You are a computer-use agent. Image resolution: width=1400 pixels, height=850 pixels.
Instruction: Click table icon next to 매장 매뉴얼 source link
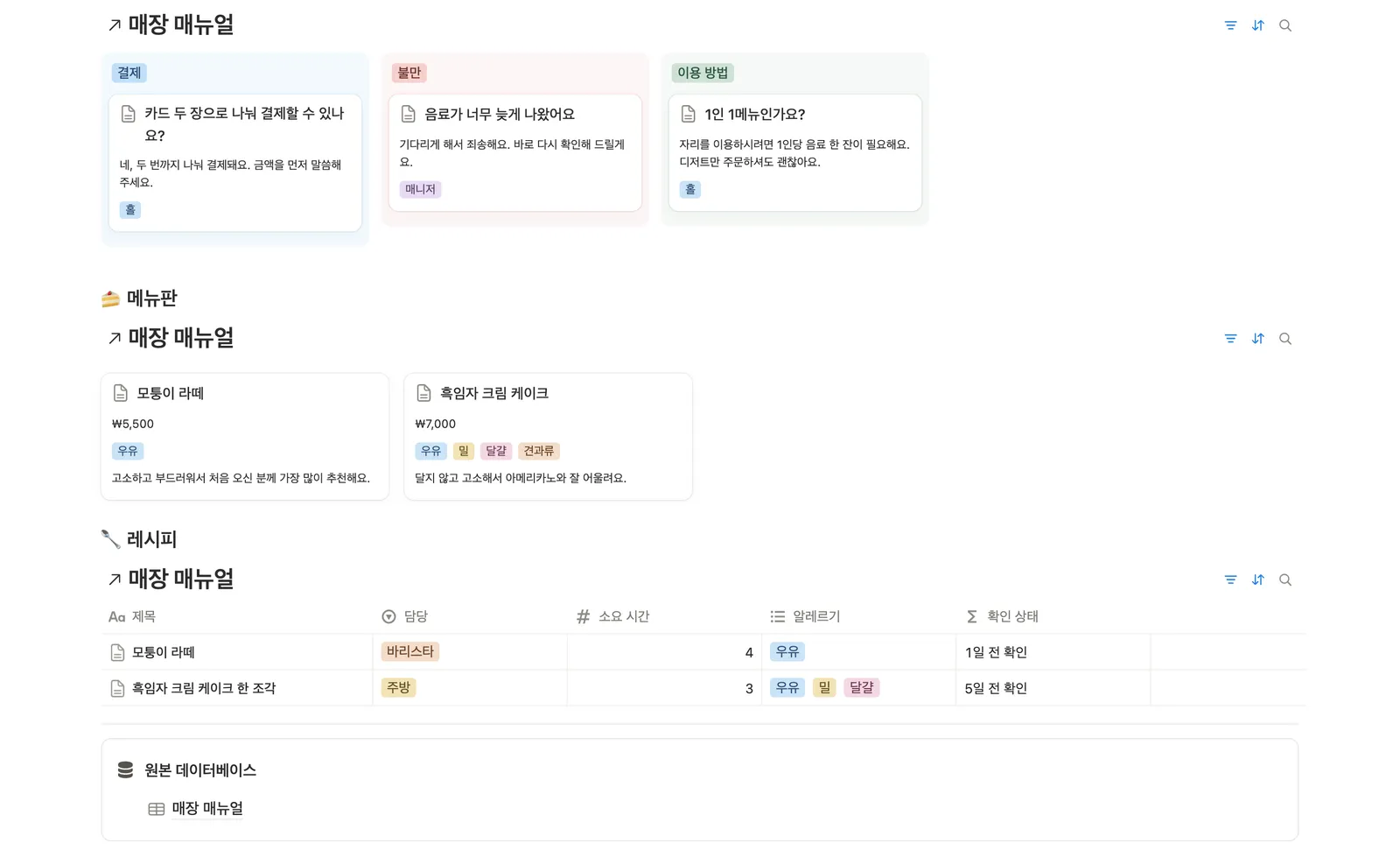tap(157, 809)
